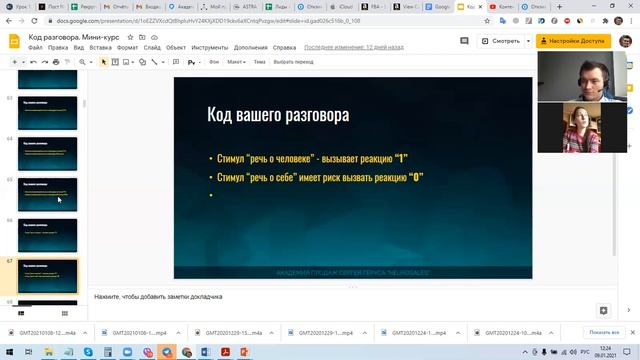Click the Тема theme button
This screenshot has width=640, height=360.
(259, 62)
